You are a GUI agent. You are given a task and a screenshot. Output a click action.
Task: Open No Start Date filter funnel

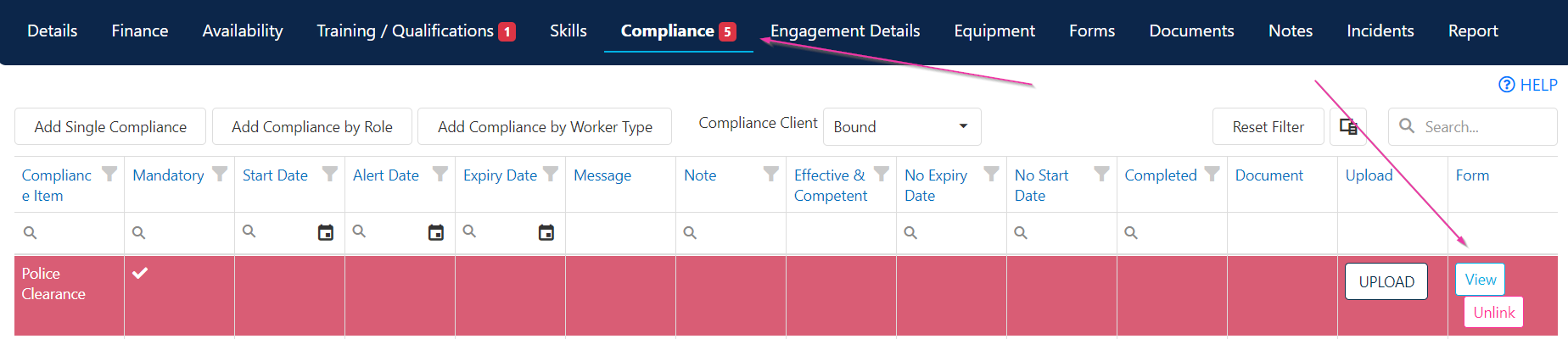[1102, 174]
